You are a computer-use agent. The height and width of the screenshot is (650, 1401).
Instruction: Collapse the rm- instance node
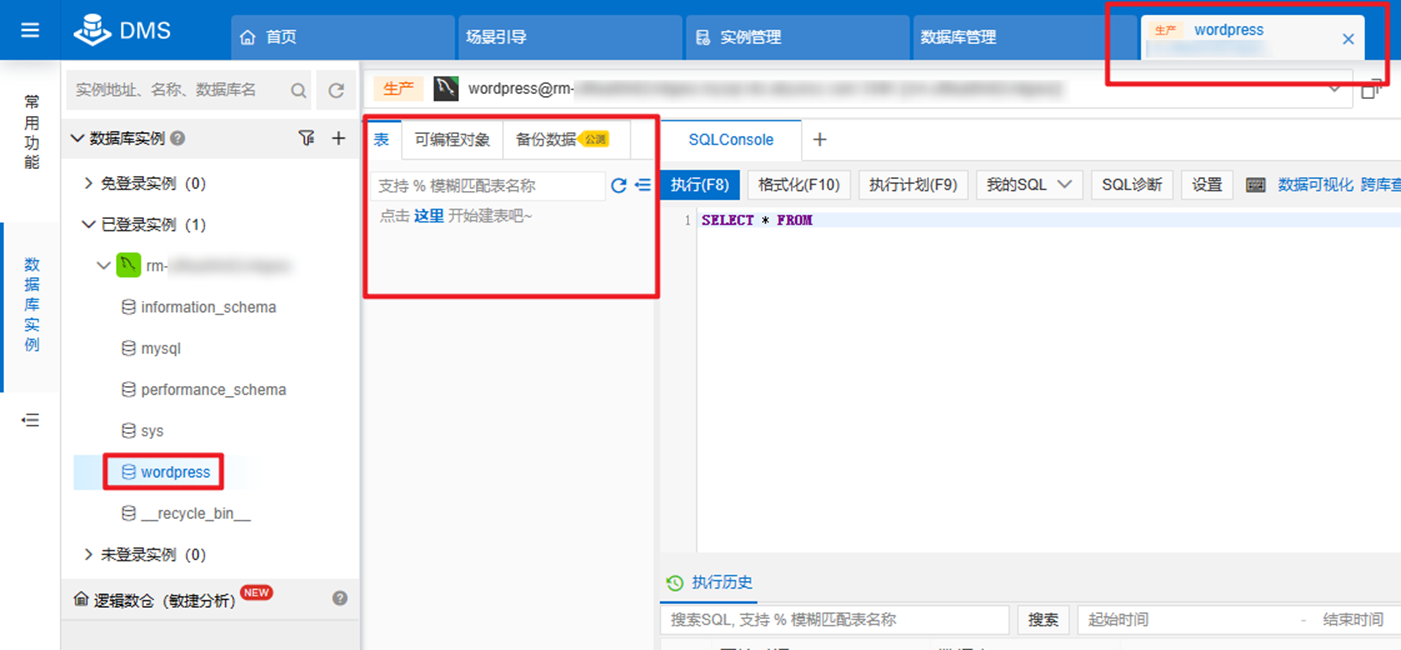coord(103,265)
